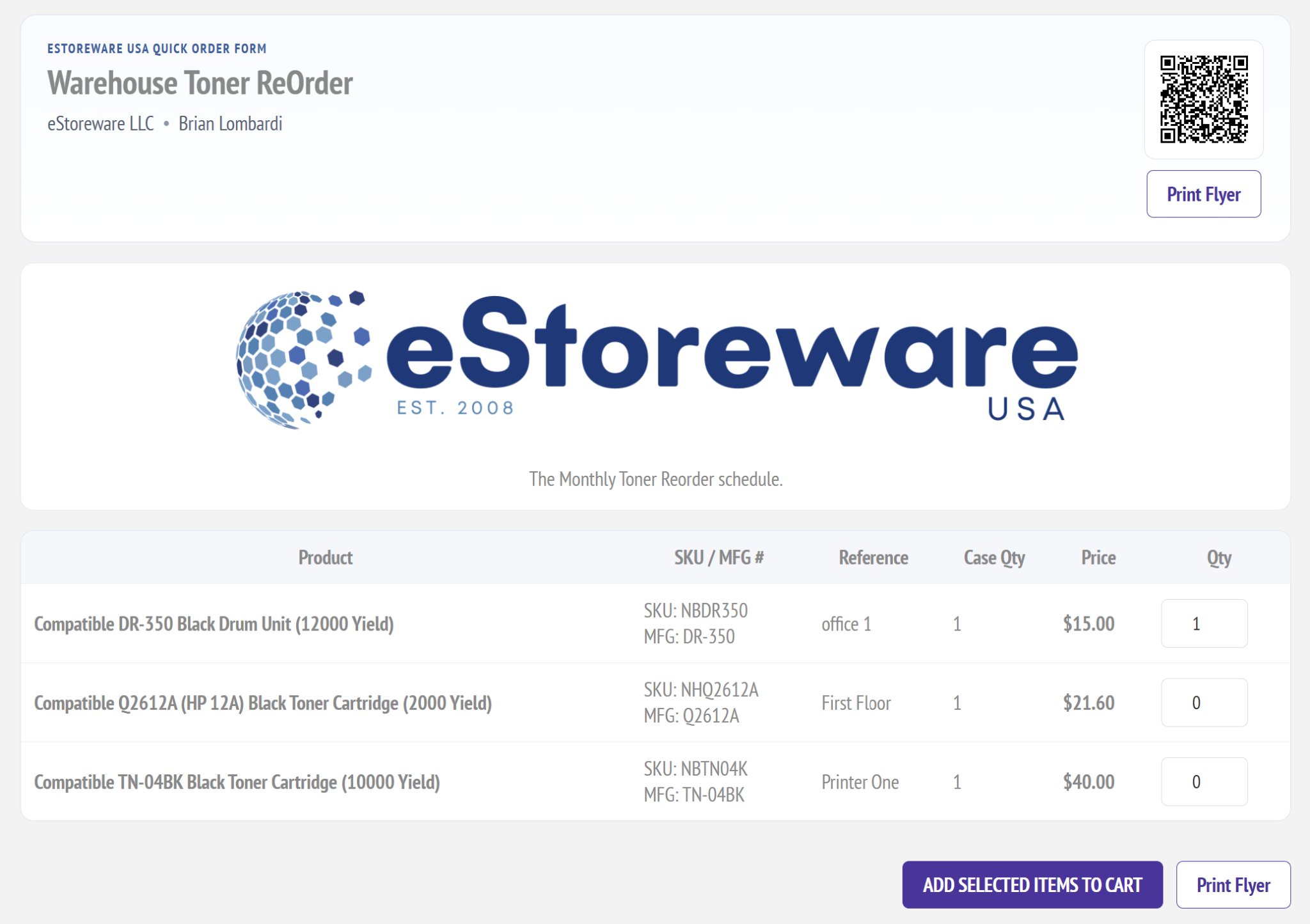Screen dimensions: 1310x924
Task: Click the 'Printer One' reference cell
Action: (860, 782)
